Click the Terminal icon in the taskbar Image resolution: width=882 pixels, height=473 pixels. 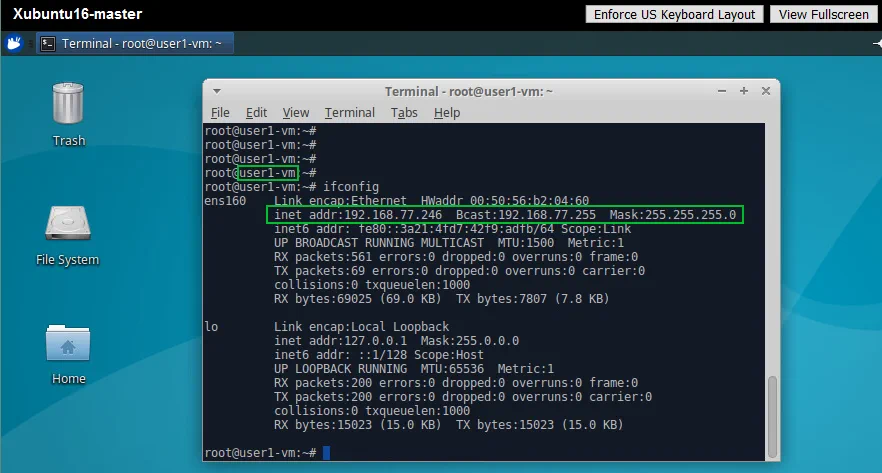48,43
